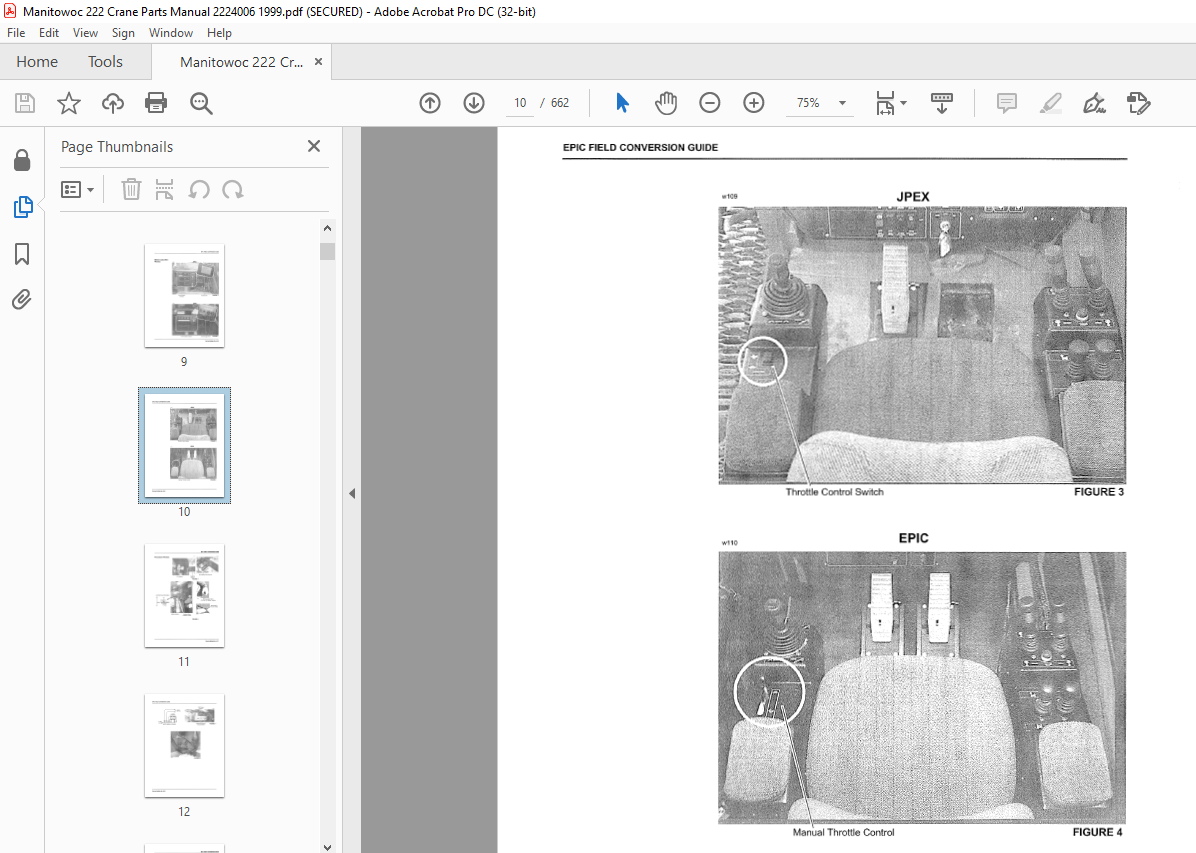
Task: Select the page 11 thumbnail
Action: click(x=185, y=596)
